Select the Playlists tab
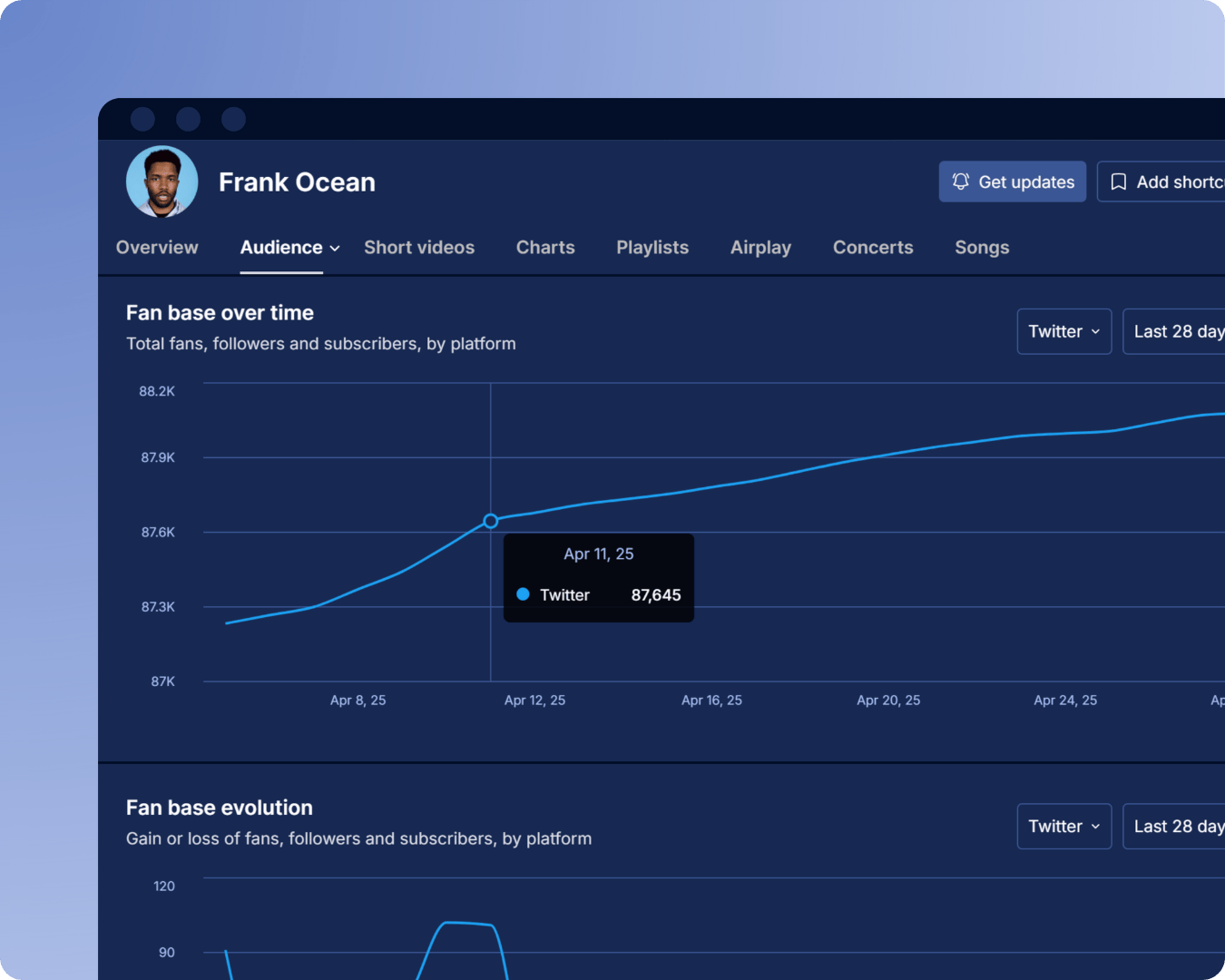The image size is (1225, 980). point(652,247)
